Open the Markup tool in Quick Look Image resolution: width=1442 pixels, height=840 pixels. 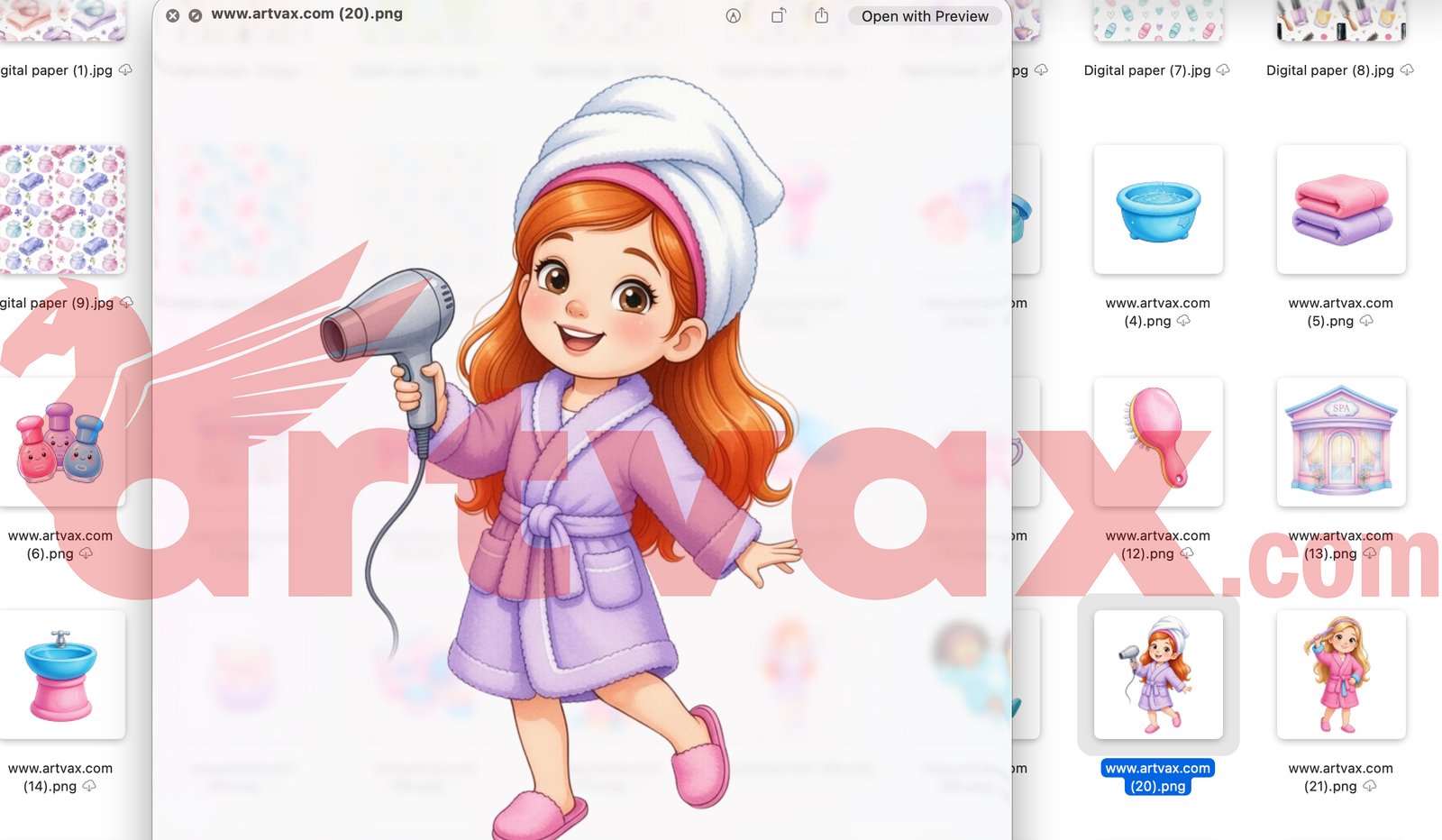(x=734, y=14)
